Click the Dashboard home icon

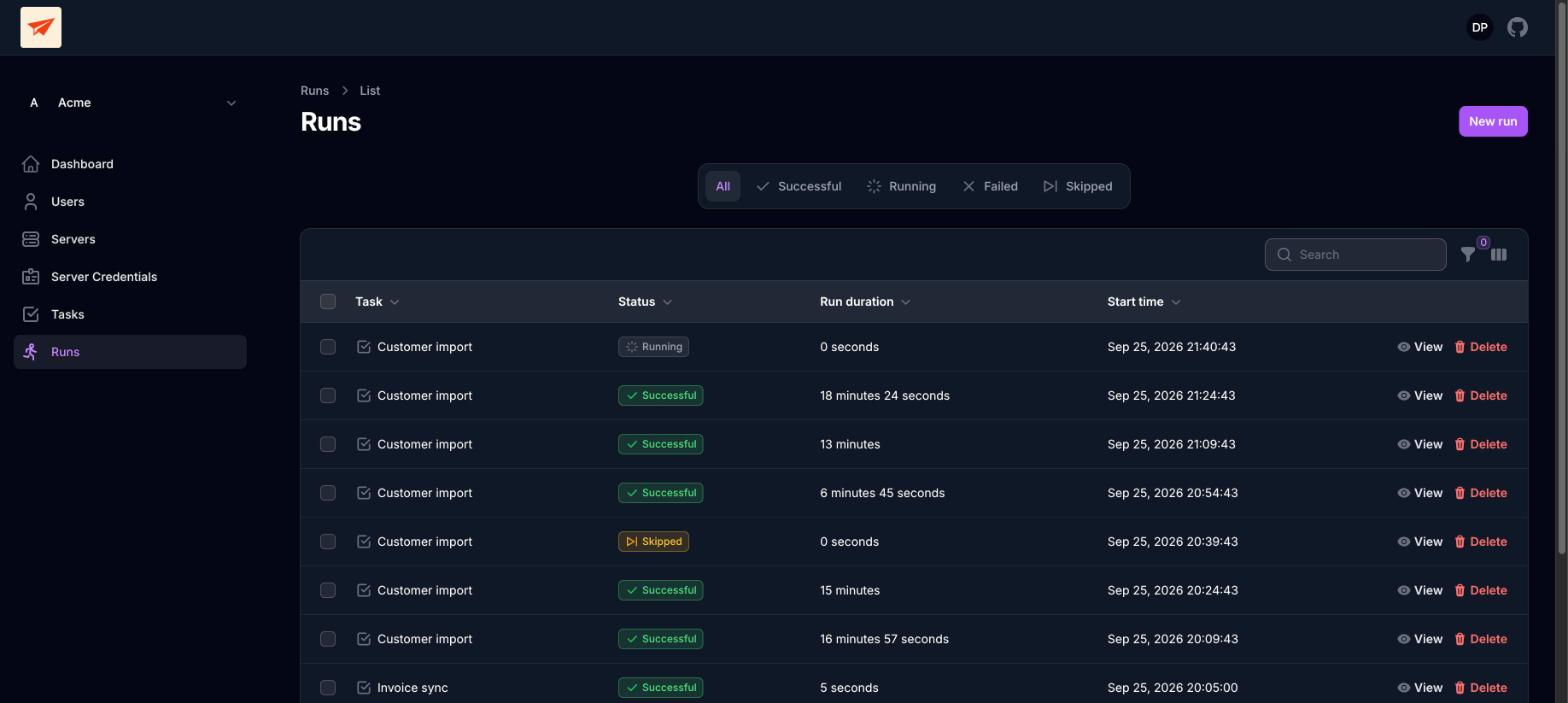click(x=31, y=164)
